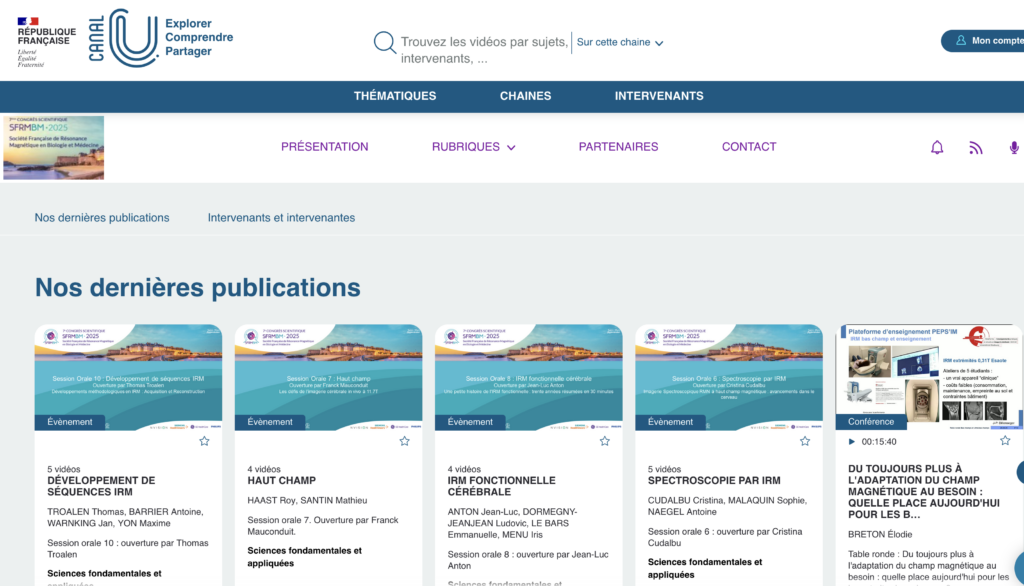Go to the INTERVENANTS section

point(659,96)
